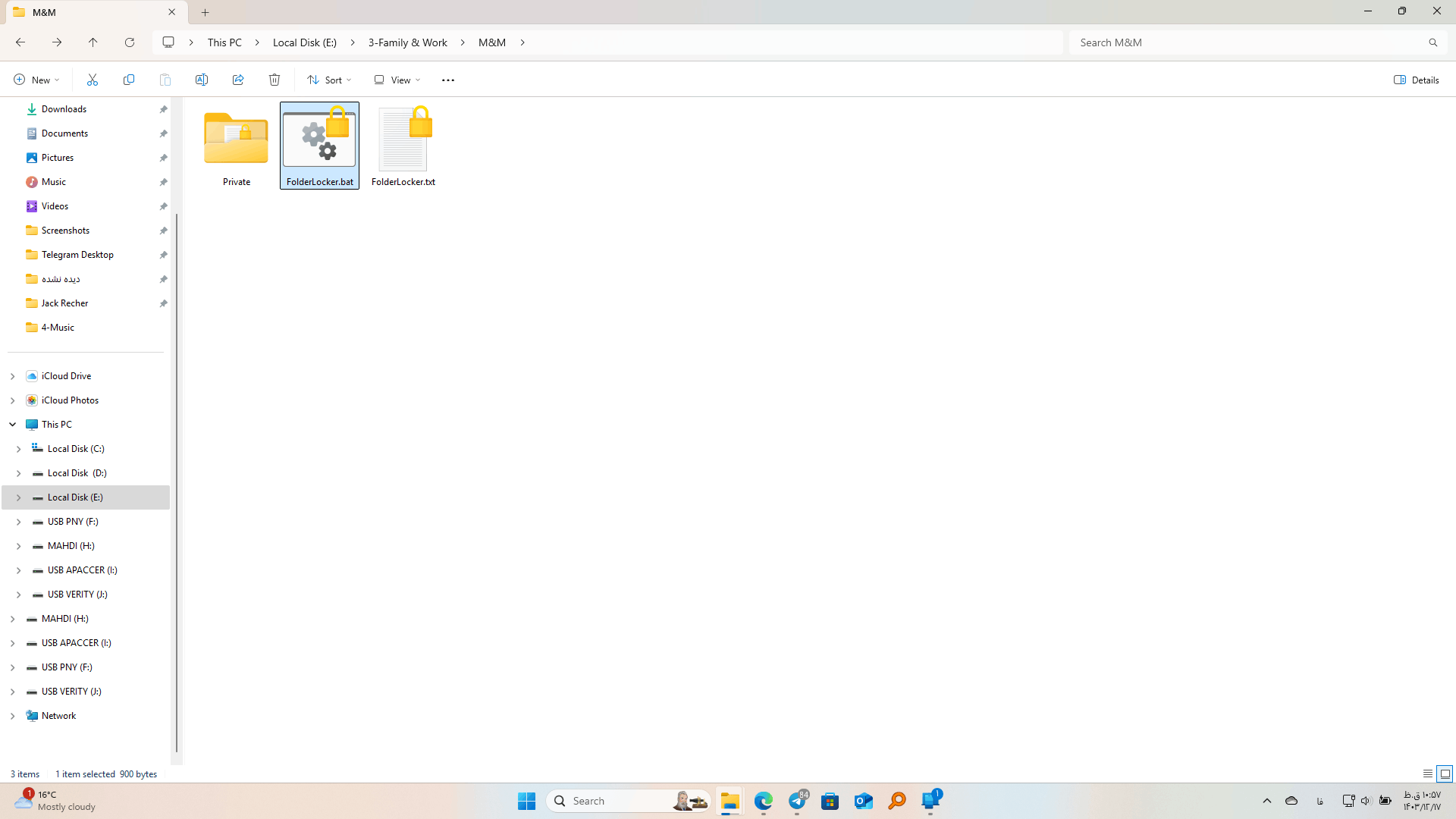This screenshot has width=1456, height=819.
Task: Switch to large icons view in status bar
Action: (x=1445, y=773)
